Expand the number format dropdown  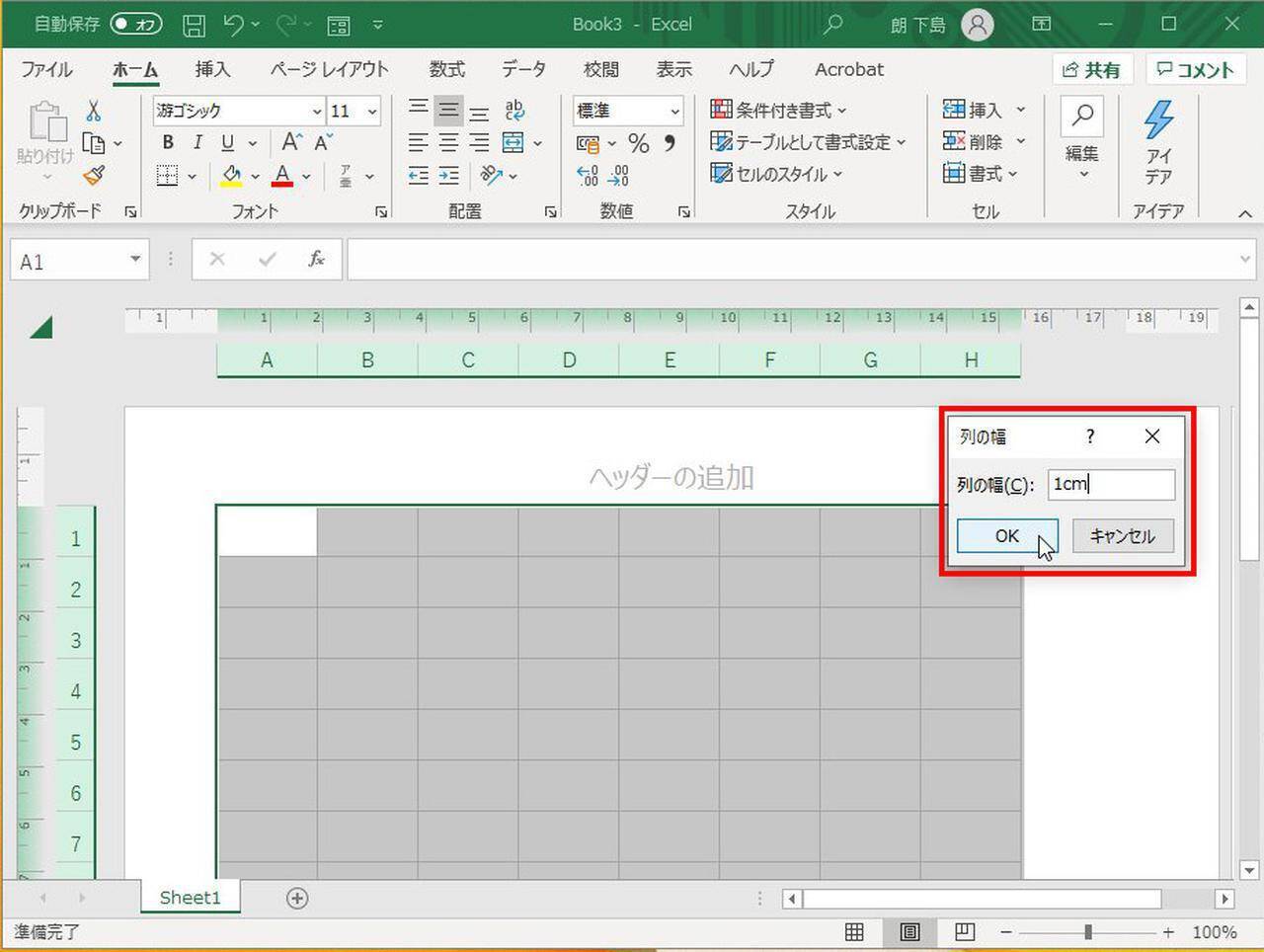pyautogui.click(x=675, y=112)
